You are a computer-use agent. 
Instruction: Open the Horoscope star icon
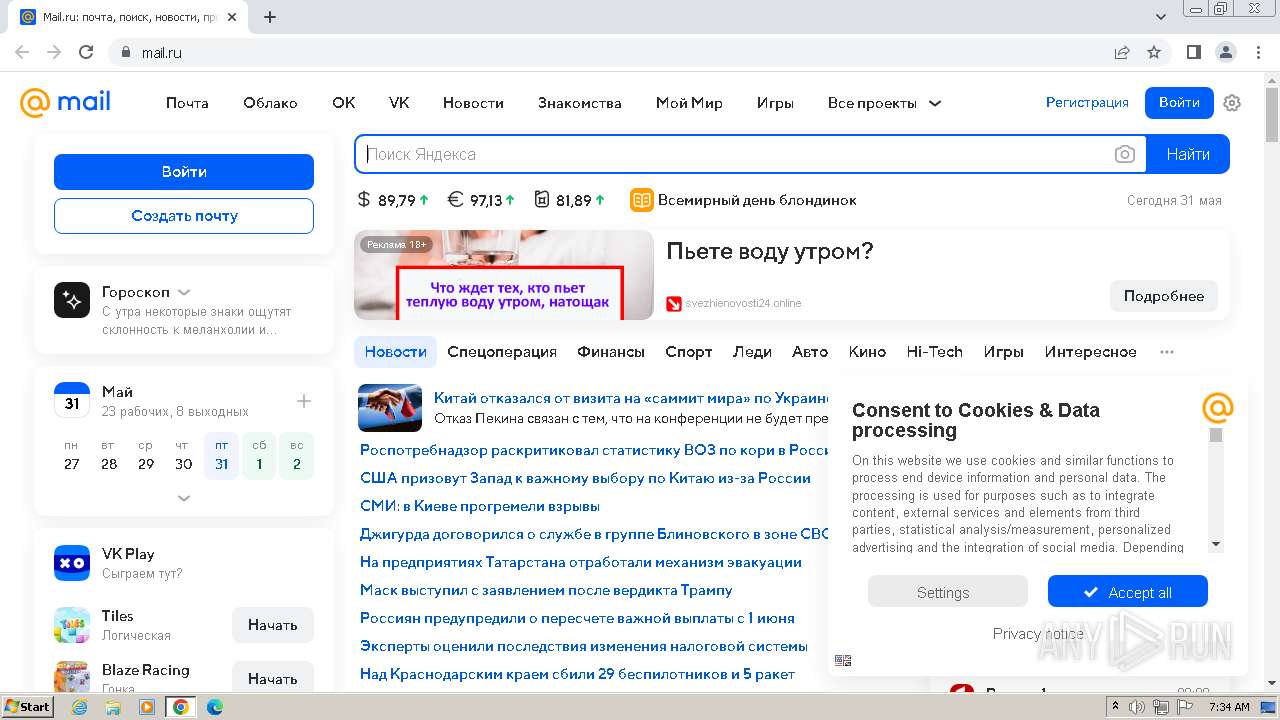(x=72, y=300)
